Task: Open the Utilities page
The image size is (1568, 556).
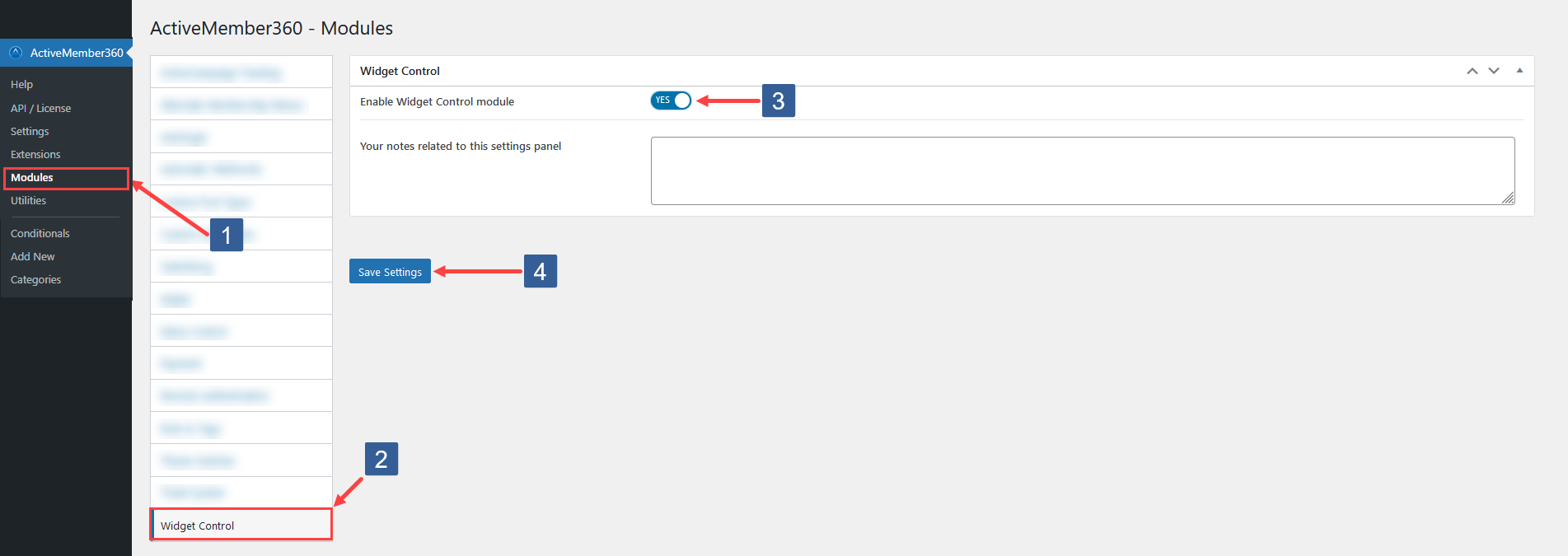Action: (x=27, y=200)
